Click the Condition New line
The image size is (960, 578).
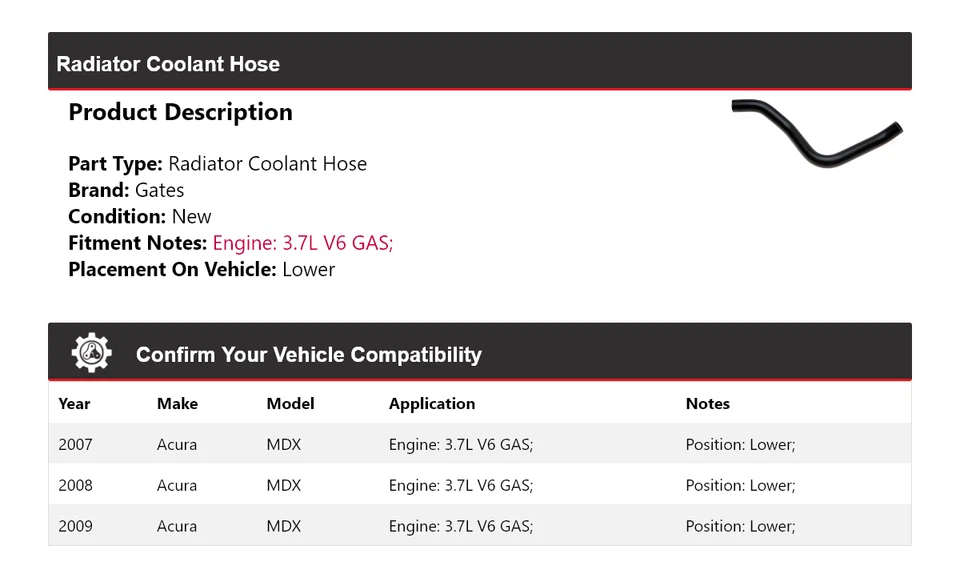click(139, 217)
